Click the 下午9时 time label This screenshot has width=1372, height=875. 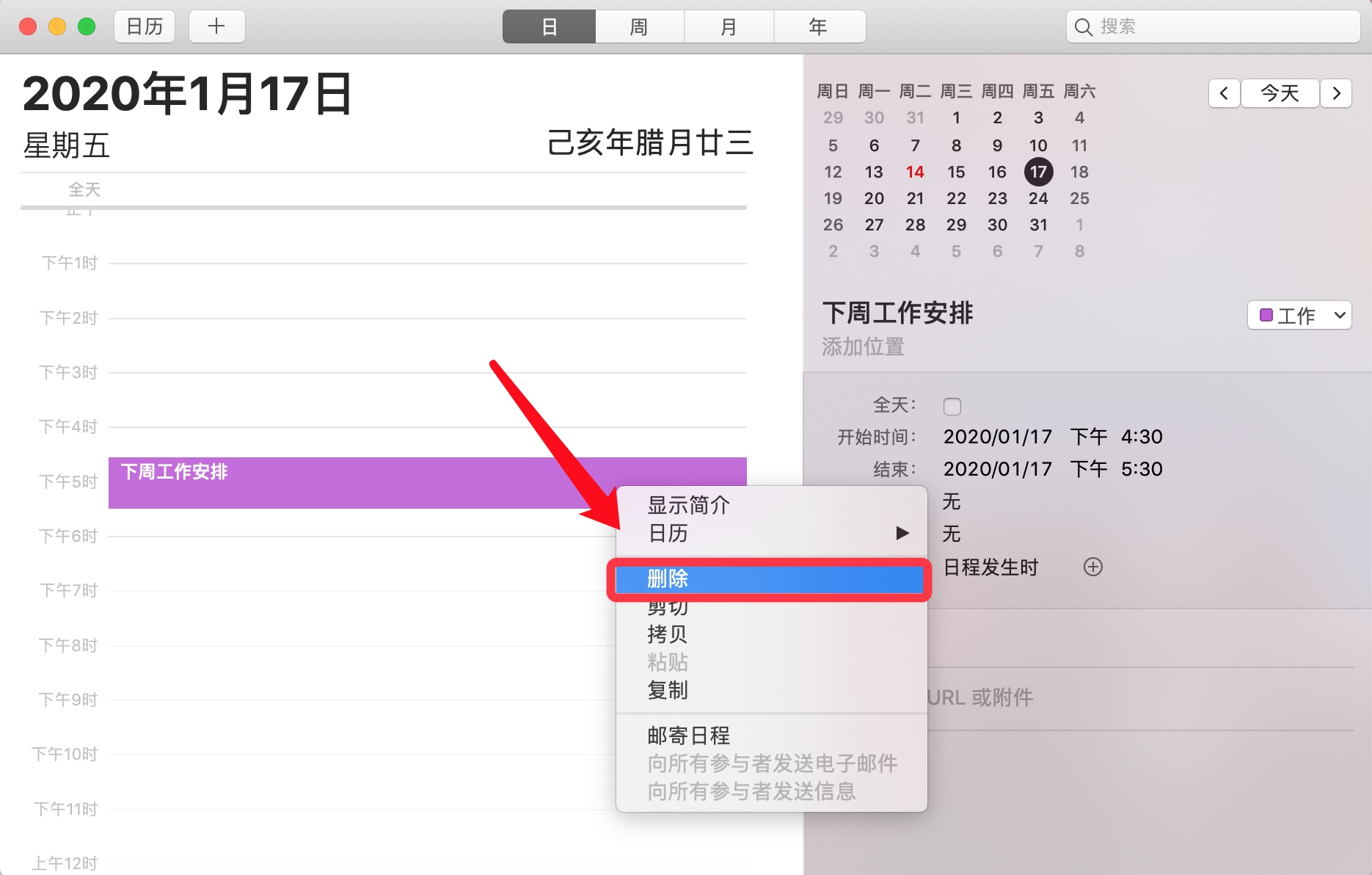click(x=68, y=700)
